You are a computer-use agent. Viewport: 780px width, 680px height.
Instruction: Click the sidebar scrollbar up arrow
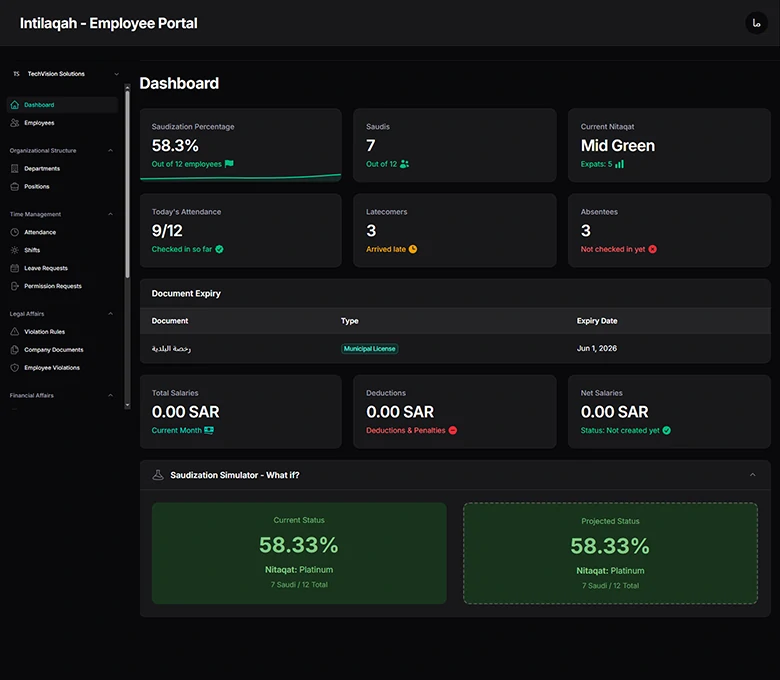coord(127,88)
